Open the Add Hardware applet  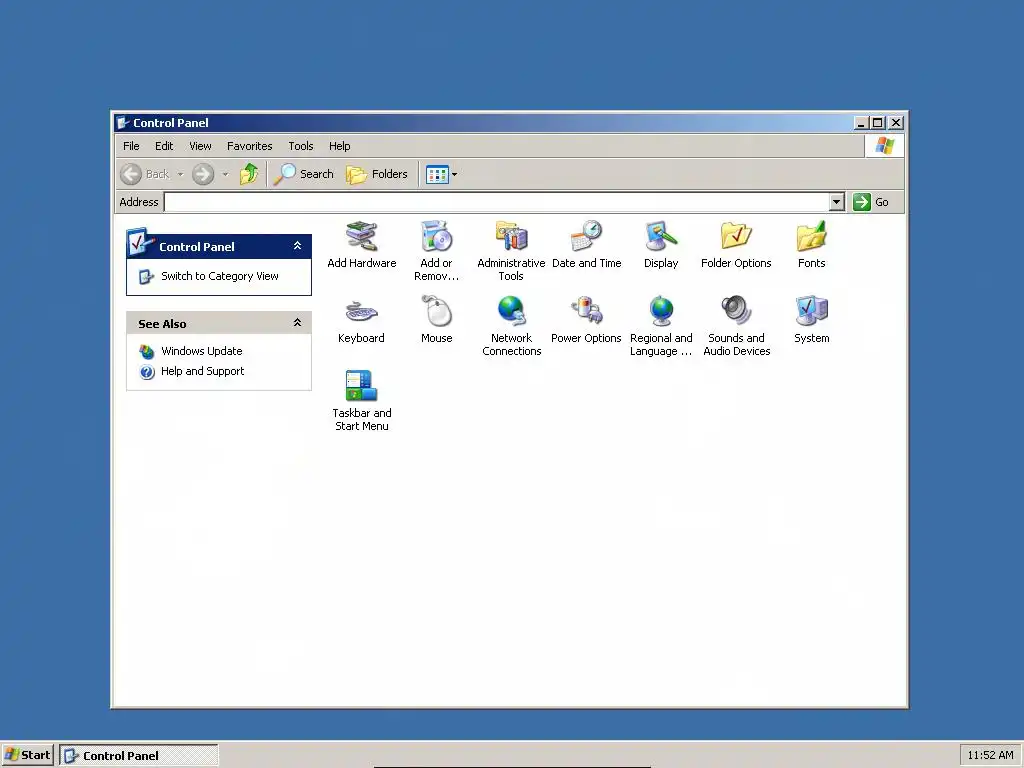(361, 245)
